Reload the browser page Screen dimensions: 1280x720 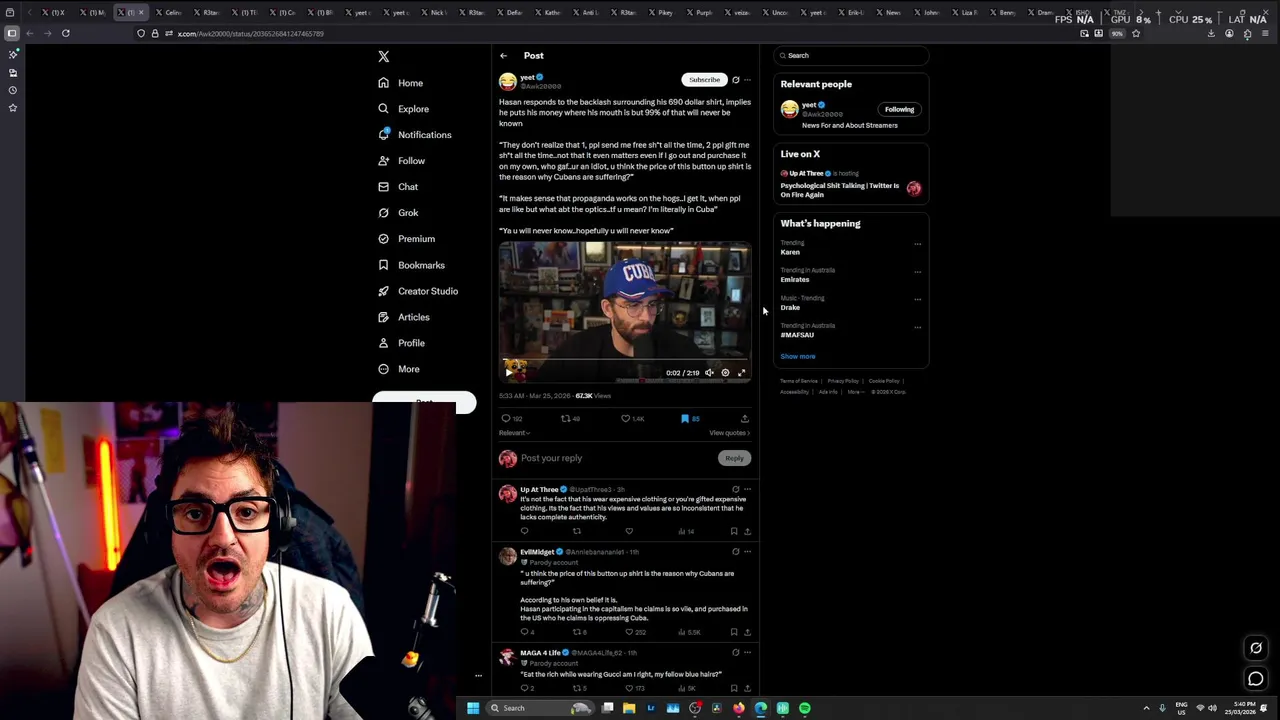pos(66,34)
